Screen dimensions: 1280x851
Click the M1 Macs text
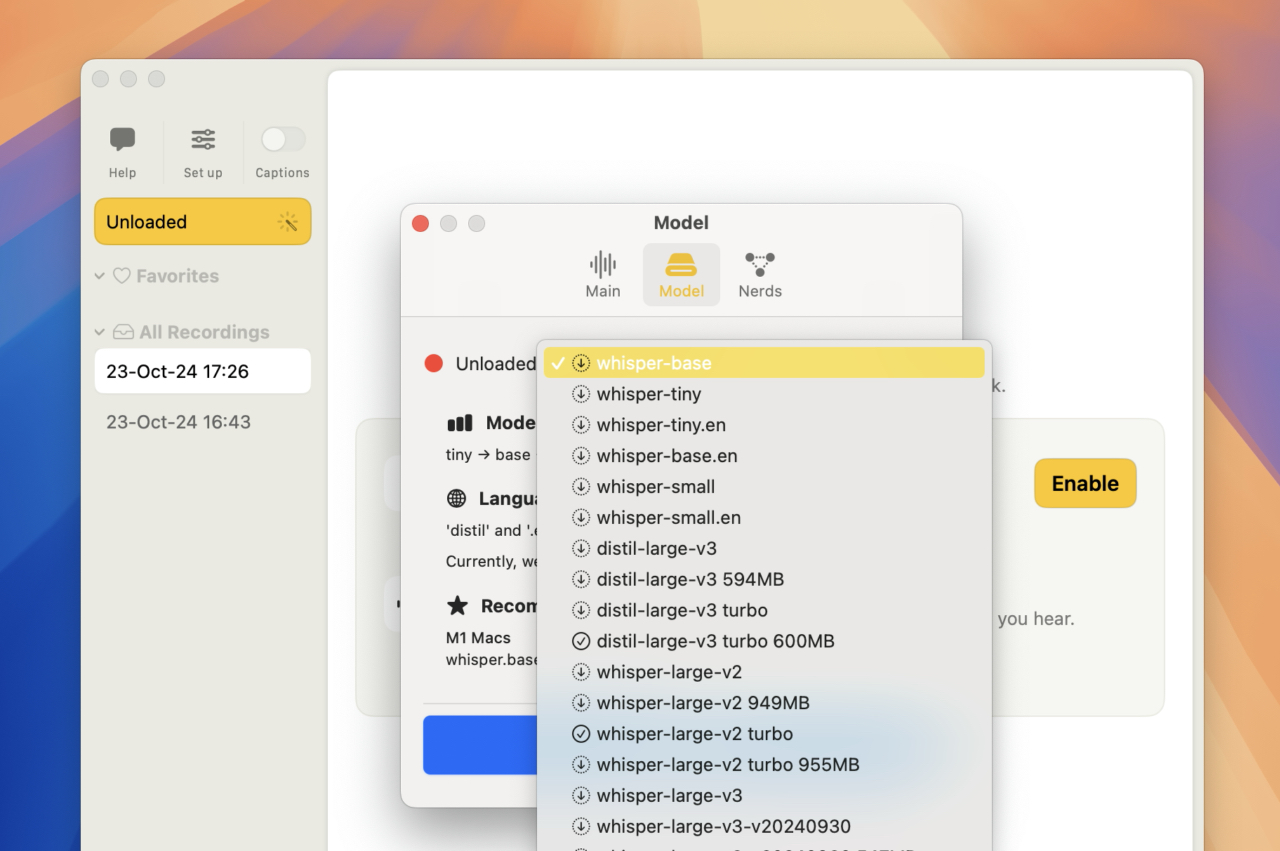(478, 638)
